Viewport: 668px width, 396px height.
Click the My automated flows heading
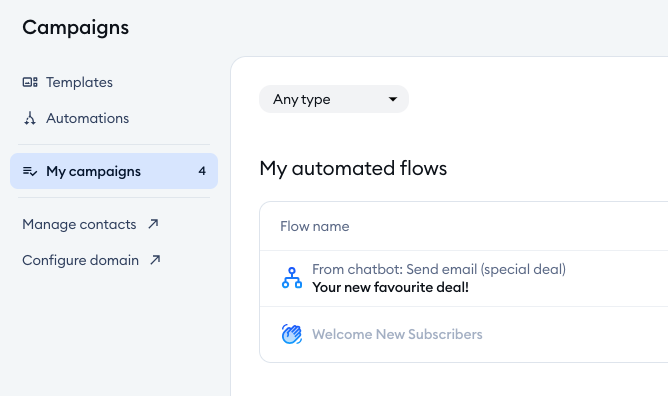353,168
